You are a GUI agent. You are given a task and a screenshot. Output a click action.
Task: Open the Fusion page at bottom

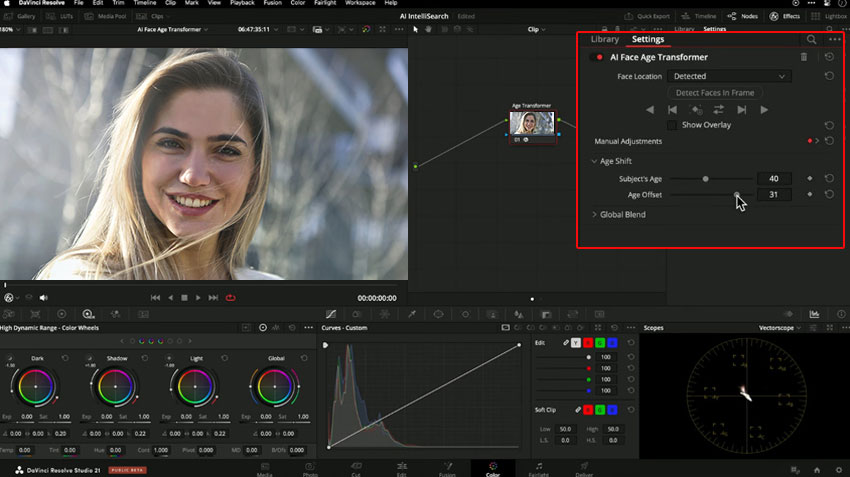click(447, 469)
